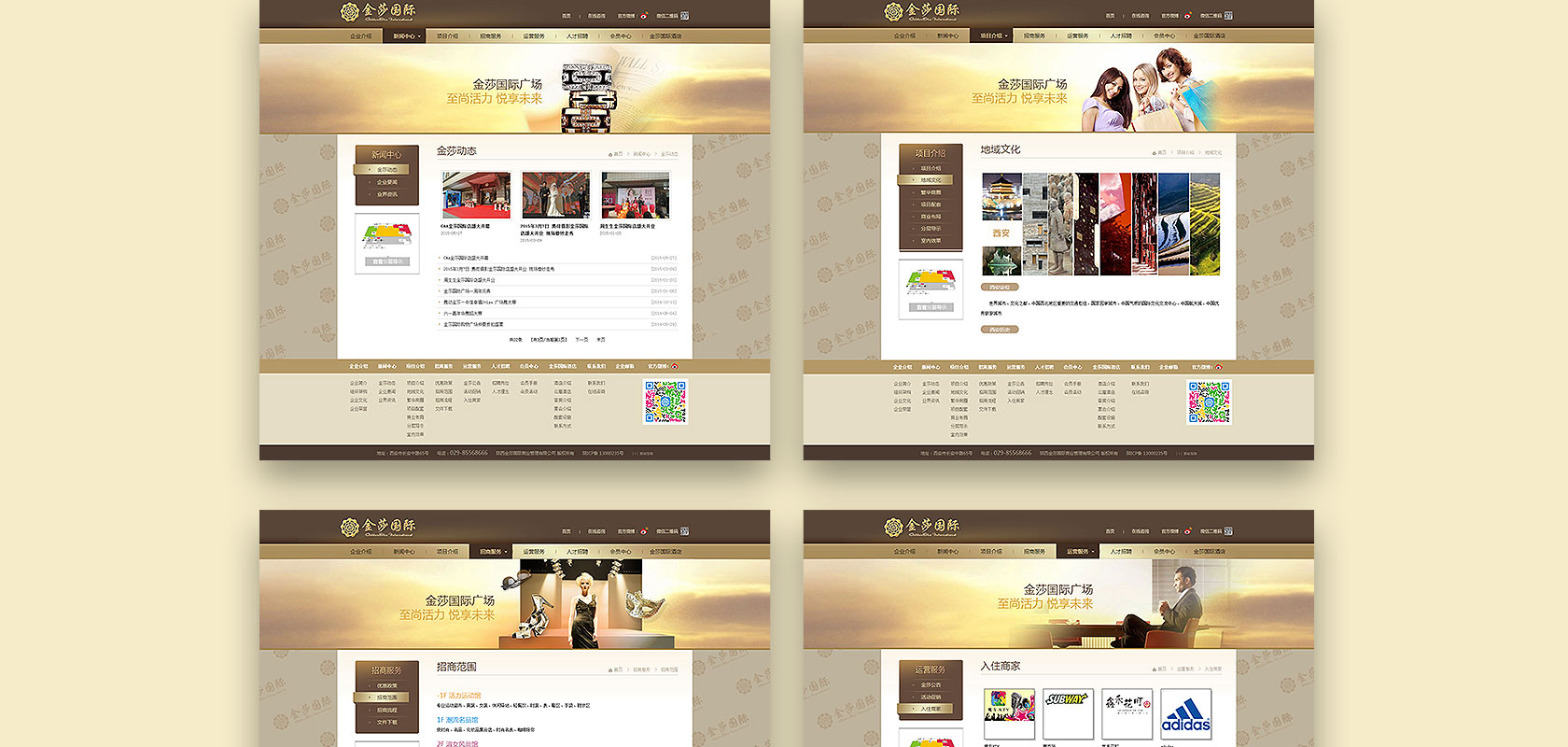Click the Weibo icon in top-left page header
This screenshot has height=747, width=1568.
point(644,16)
